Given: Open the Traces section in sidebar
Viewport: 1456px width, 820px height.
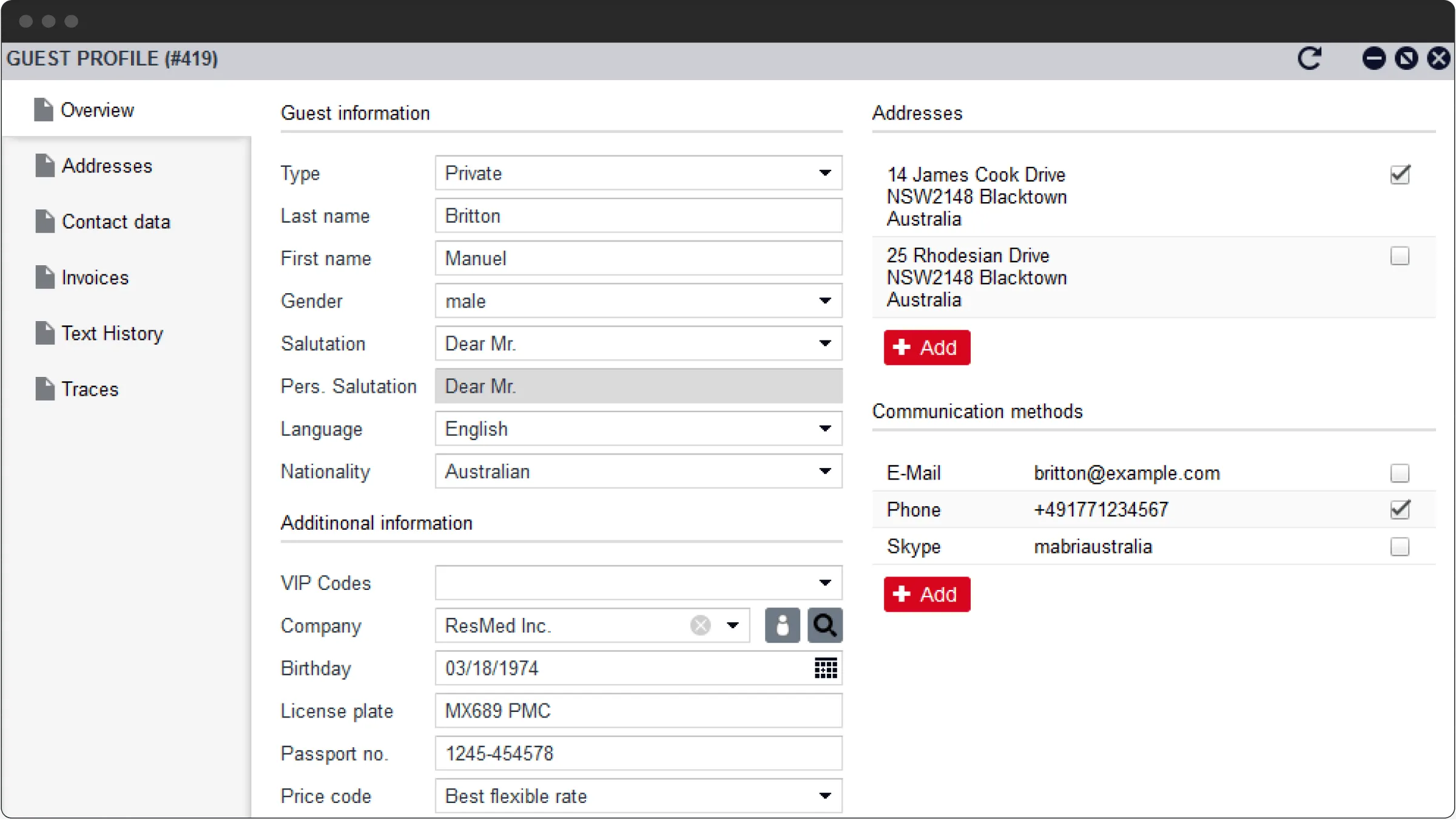Looking at the screenshot, I should 89,389.
